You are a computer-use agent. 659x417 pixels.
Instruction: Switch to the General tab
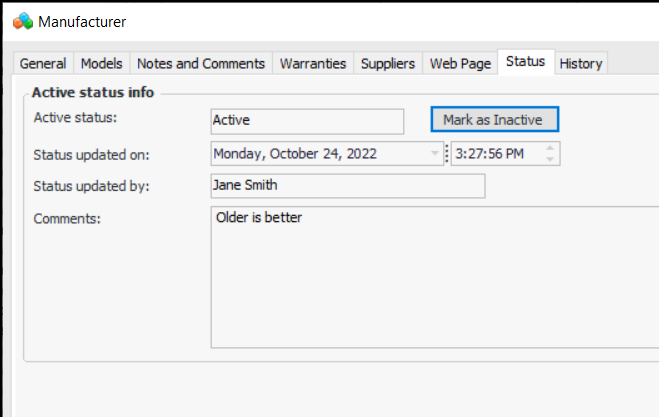click(43, 63)
